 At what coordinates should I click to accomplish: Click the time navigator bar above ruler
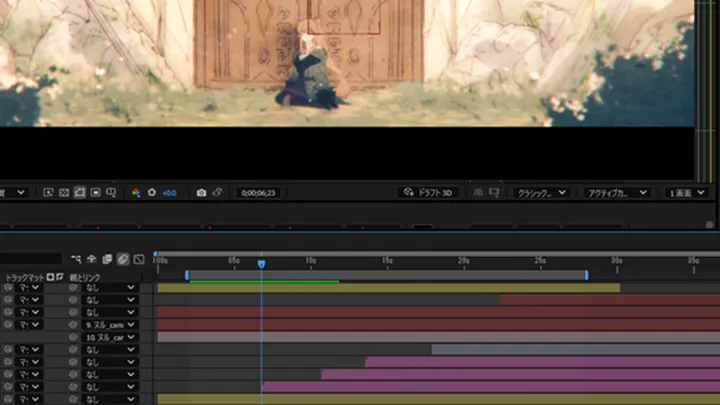pos(439,253)
